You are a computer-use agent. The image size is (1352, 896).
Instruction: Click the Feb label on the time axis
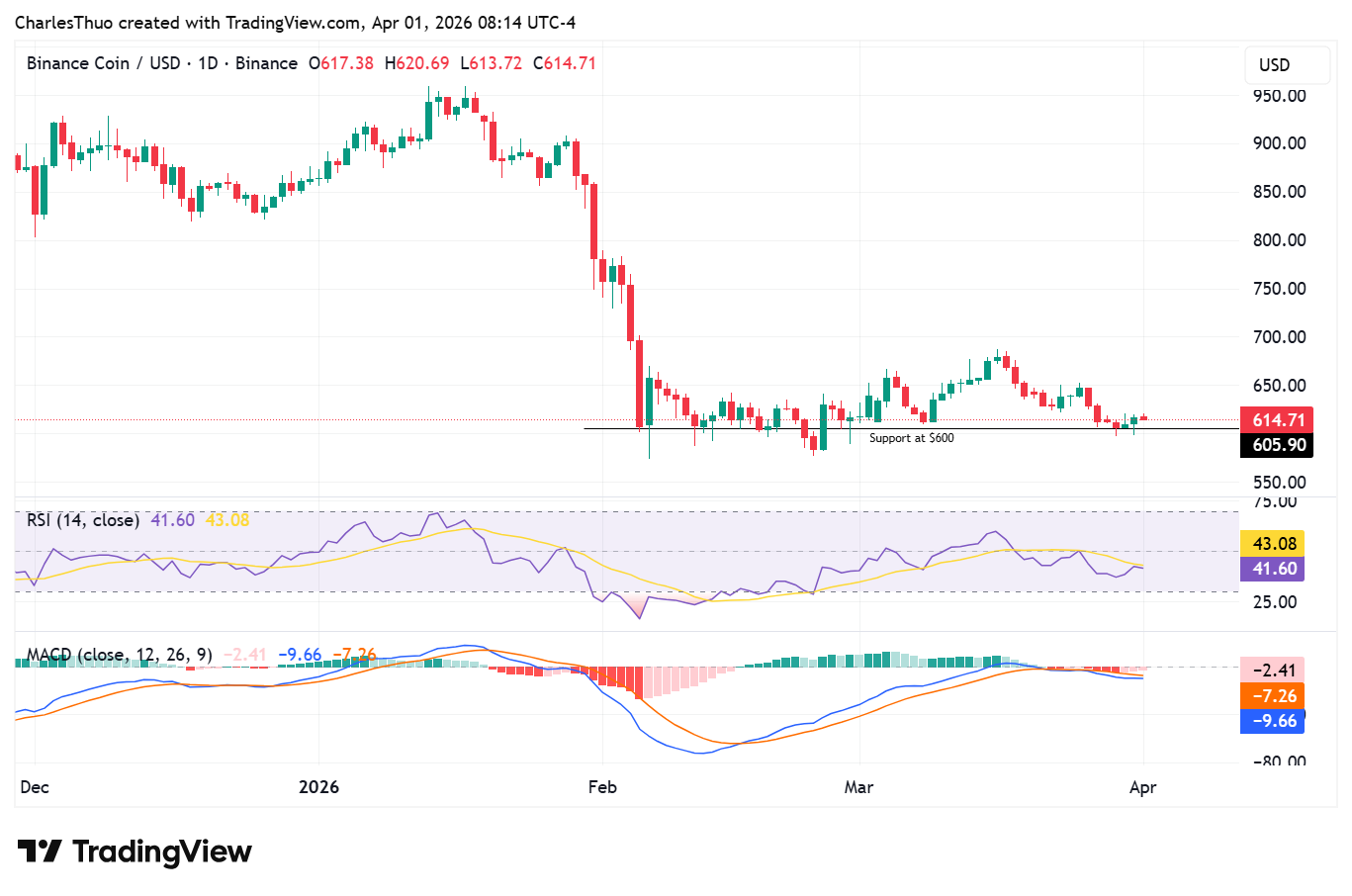point(601,787)
